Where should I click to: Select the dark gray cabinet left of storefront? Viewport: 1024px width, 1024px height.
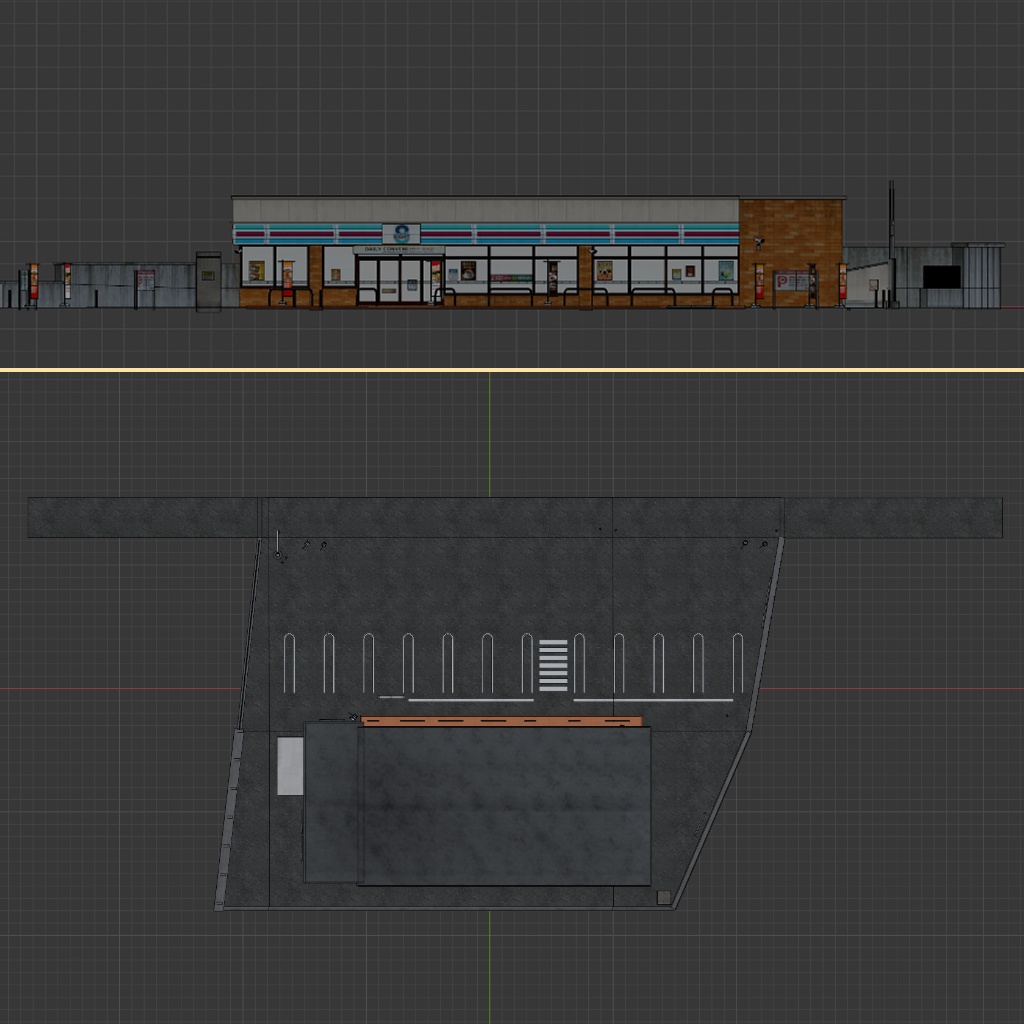pyautogui.click(x=208, y=281)
